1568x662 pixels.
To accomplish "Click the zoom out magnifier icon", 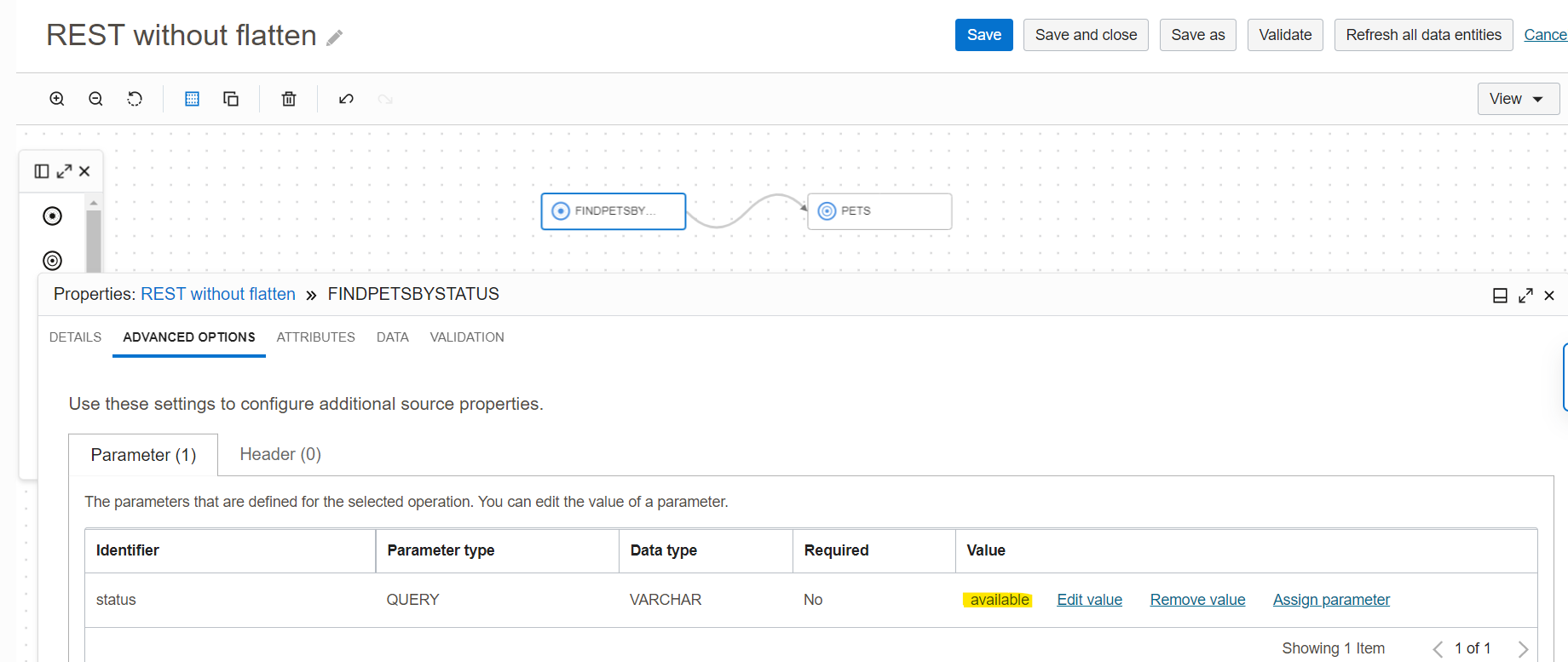I will pyautogui.click(x=95, y=99).
